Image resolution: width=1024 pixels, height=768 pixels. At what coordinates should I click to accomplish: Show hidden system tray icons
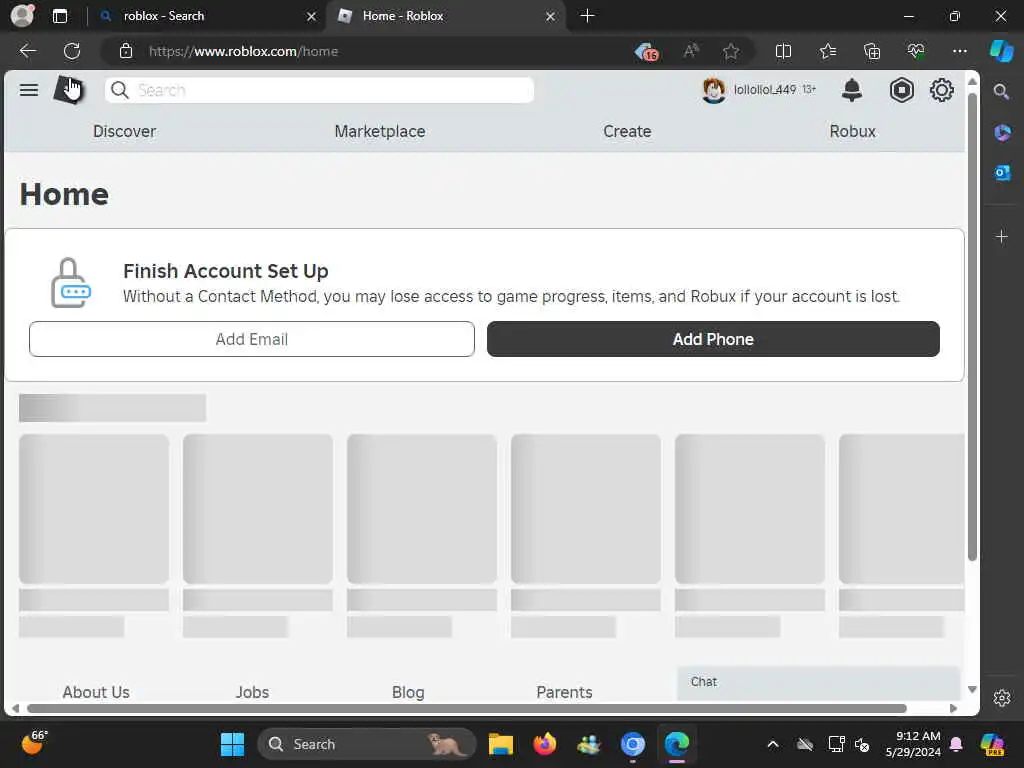[x=773, y=744]
